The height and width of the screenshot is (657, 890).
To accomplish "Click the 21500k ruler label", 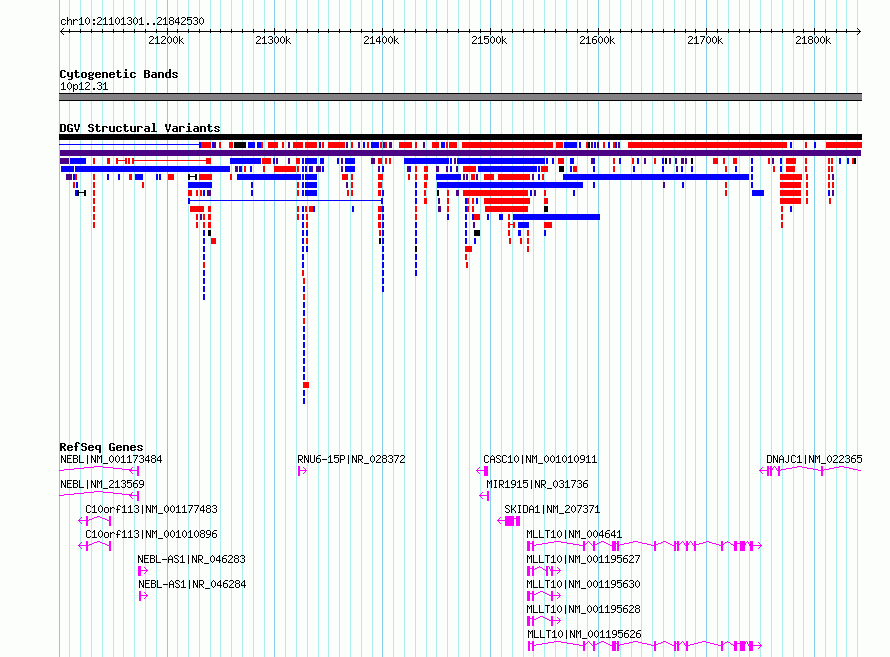I will [489, 40].
